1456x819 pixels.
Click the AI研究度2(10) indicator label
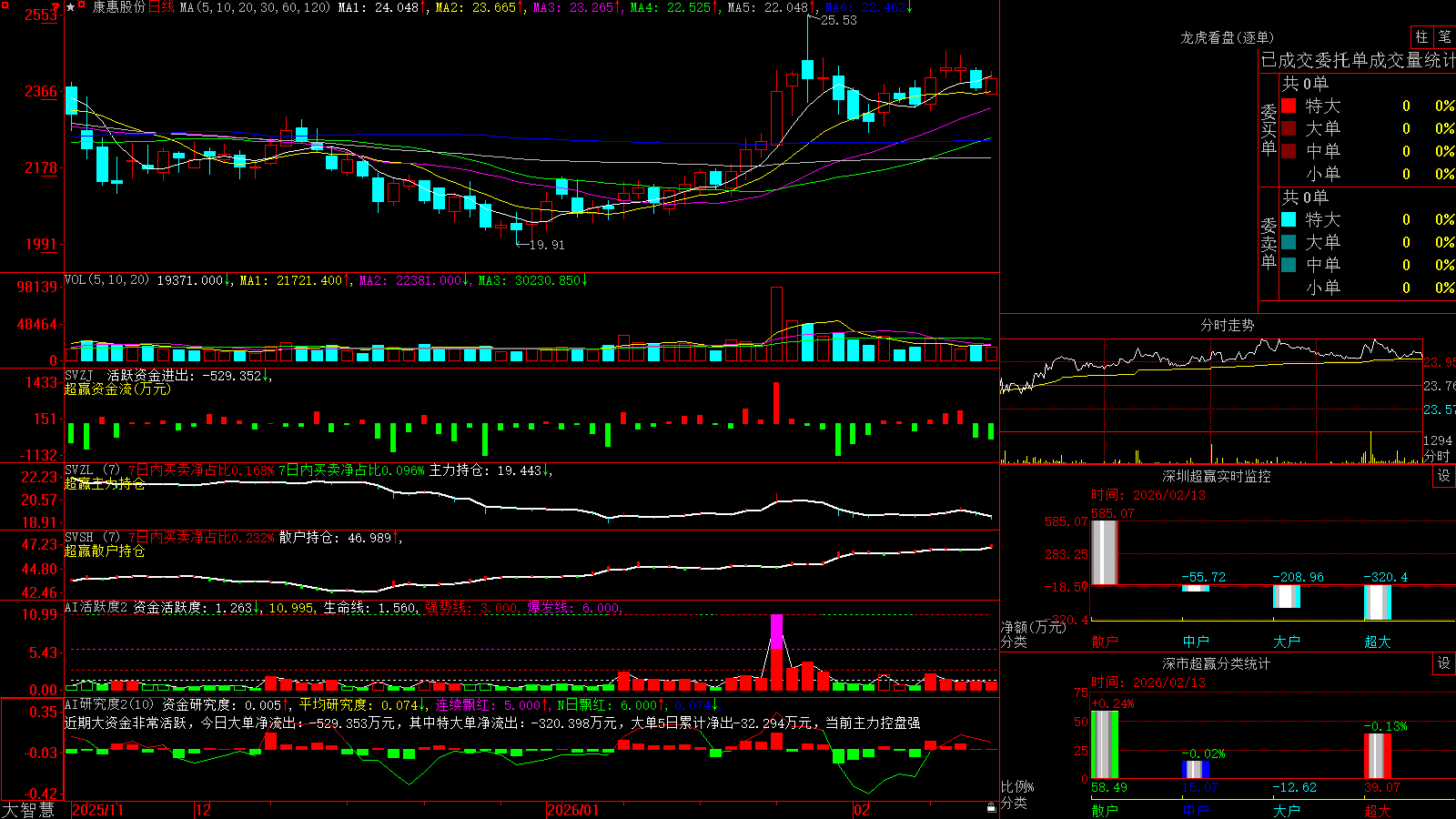click(x=109, y=704)
